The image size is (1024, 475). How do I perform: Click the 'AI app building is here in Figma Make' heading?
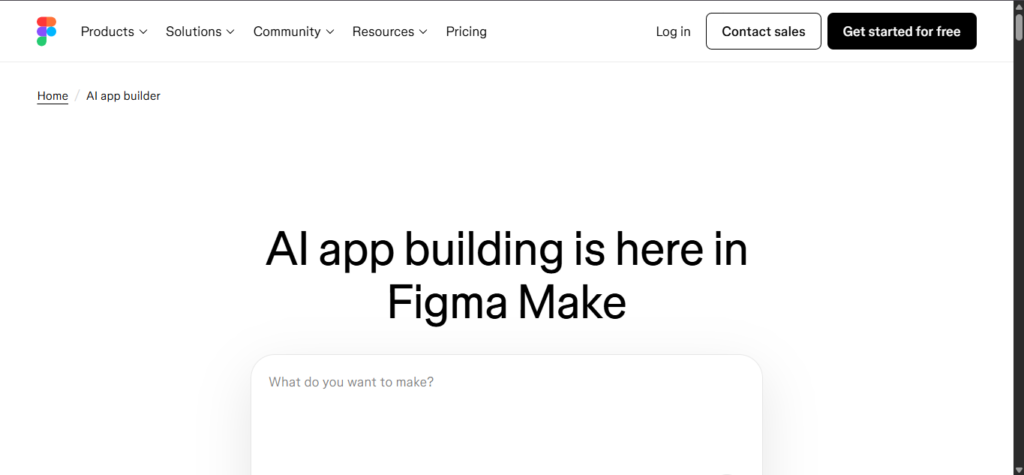pos(507,276)
